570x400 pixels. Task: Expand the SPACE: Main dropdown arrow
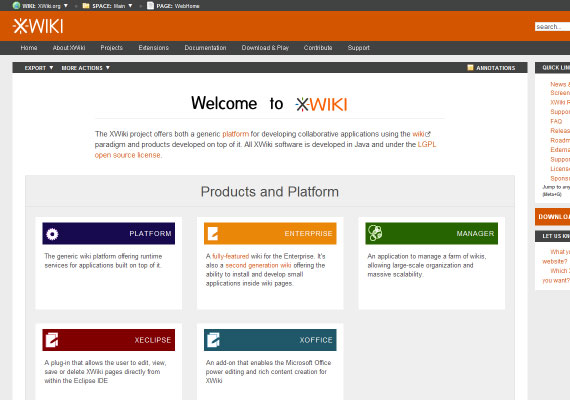130,5
